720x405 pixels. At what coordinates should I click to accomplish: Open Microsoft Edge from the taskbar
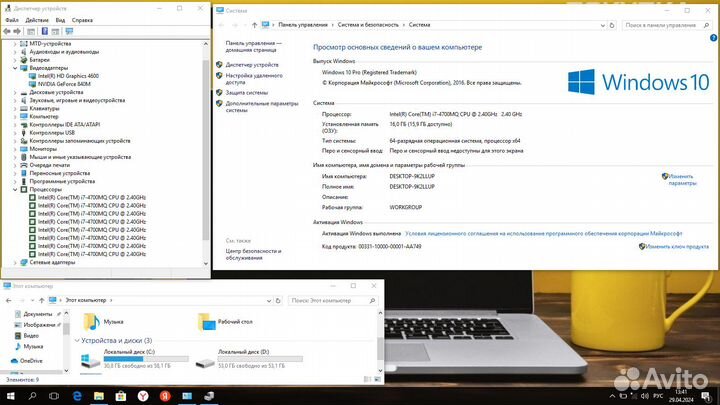coord(77,396)
